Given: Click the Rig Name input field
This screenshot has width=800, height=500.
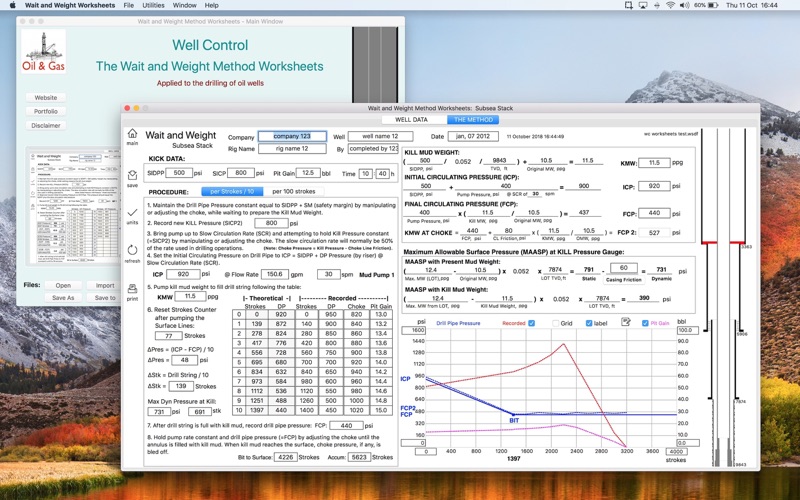Looking at the screenshot, I should [292, 148].
